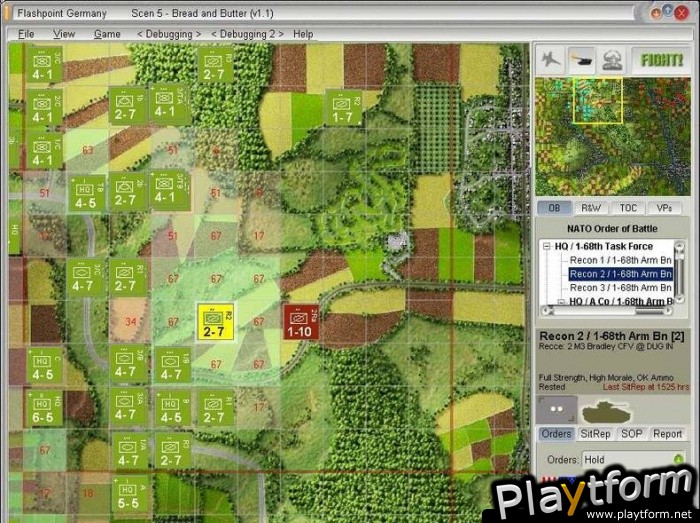700x523 pixels.
Task: Select the 4-7 armor counter labeled 3/C
Action: pyautogui.click(x=87, y=278)
